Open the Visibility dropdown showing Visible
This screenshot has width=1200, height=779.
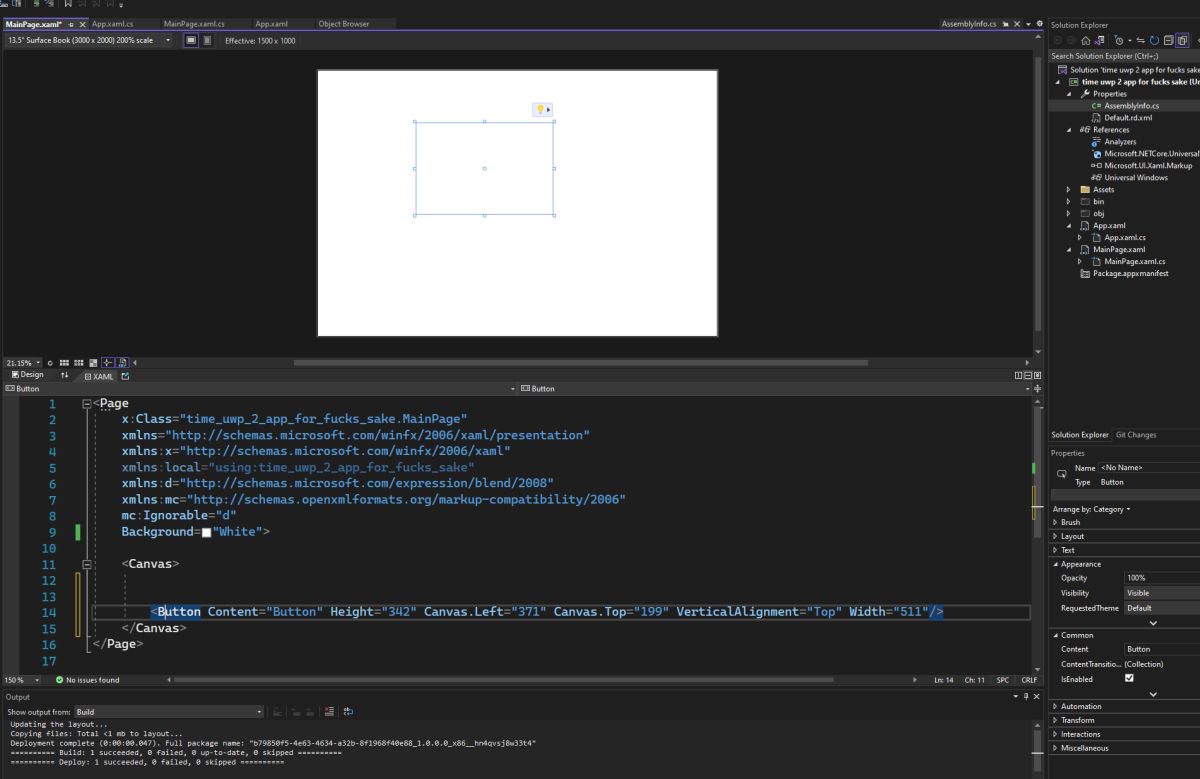pyautogui.click(x=1161, y=592)
